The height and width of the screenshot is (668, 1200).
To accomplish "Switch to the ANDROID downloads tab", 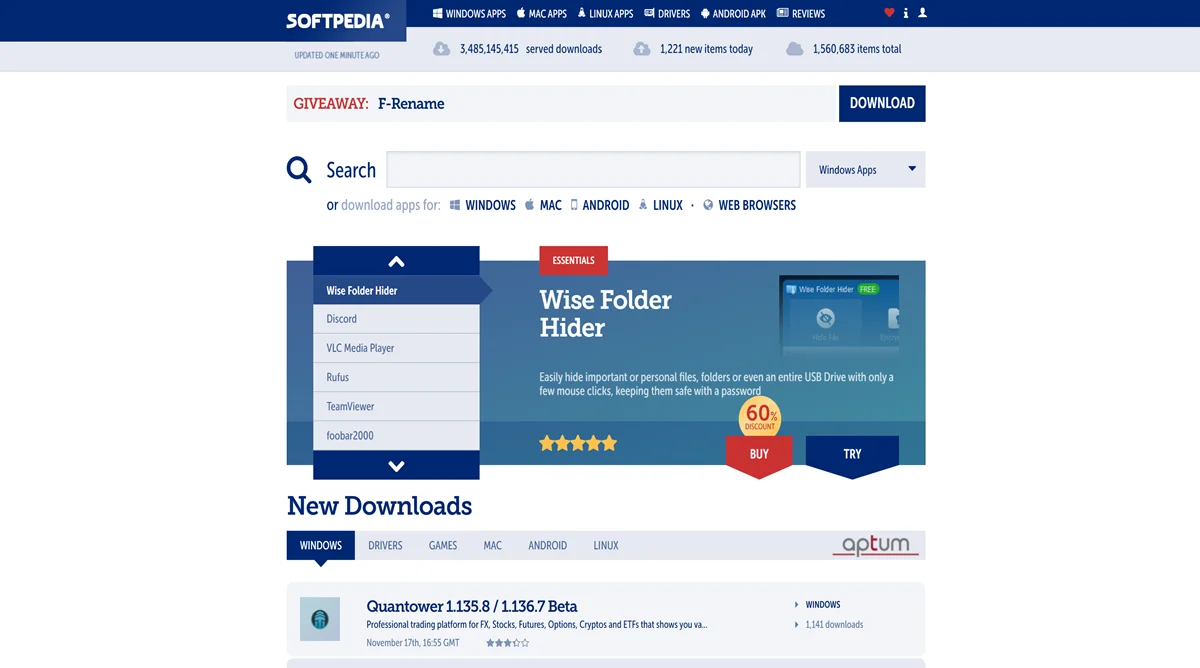I will [x=548, y=545].
